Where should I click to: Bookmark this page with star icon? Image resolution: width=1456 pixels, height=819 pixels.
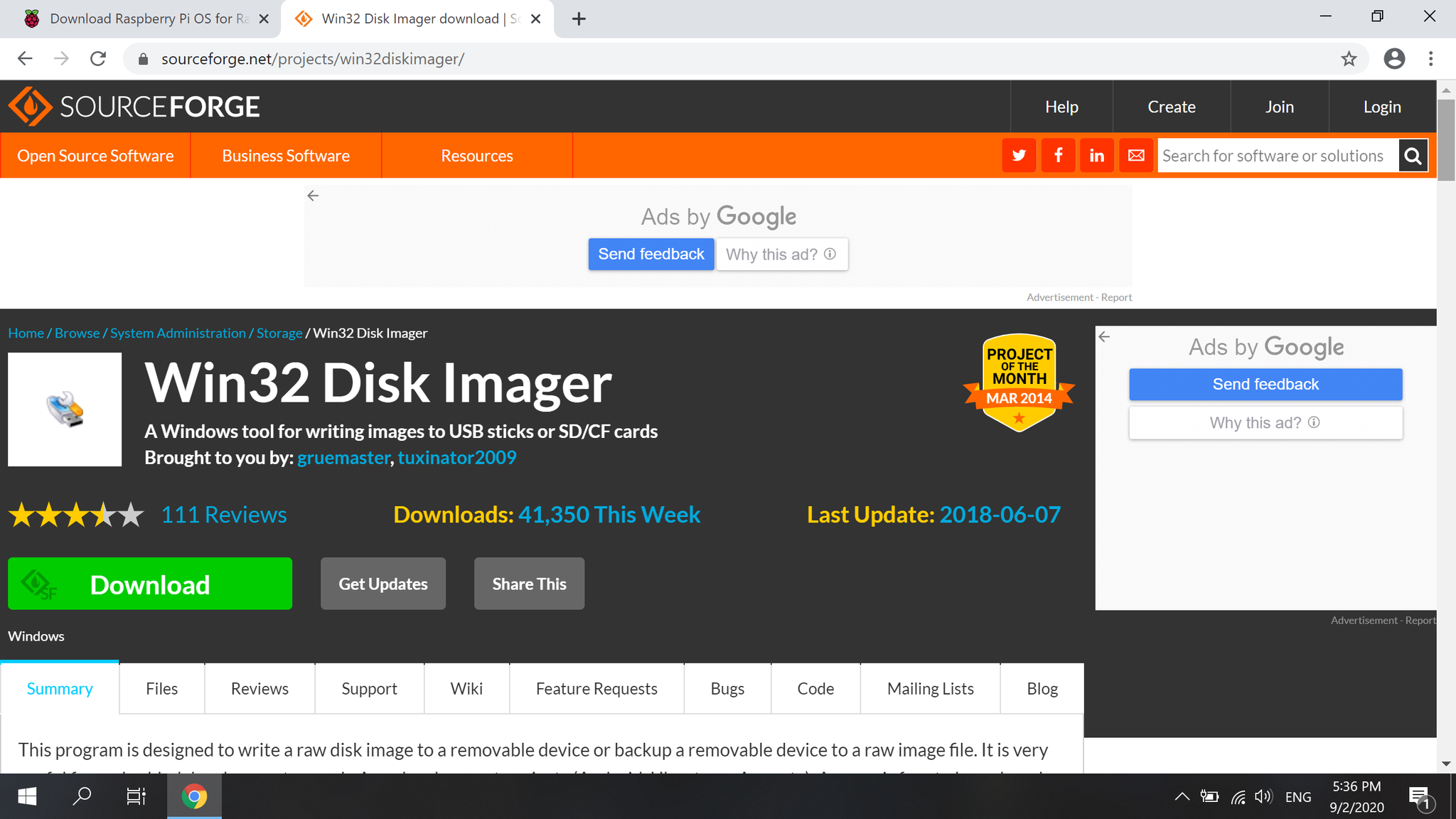[1349, 59]
